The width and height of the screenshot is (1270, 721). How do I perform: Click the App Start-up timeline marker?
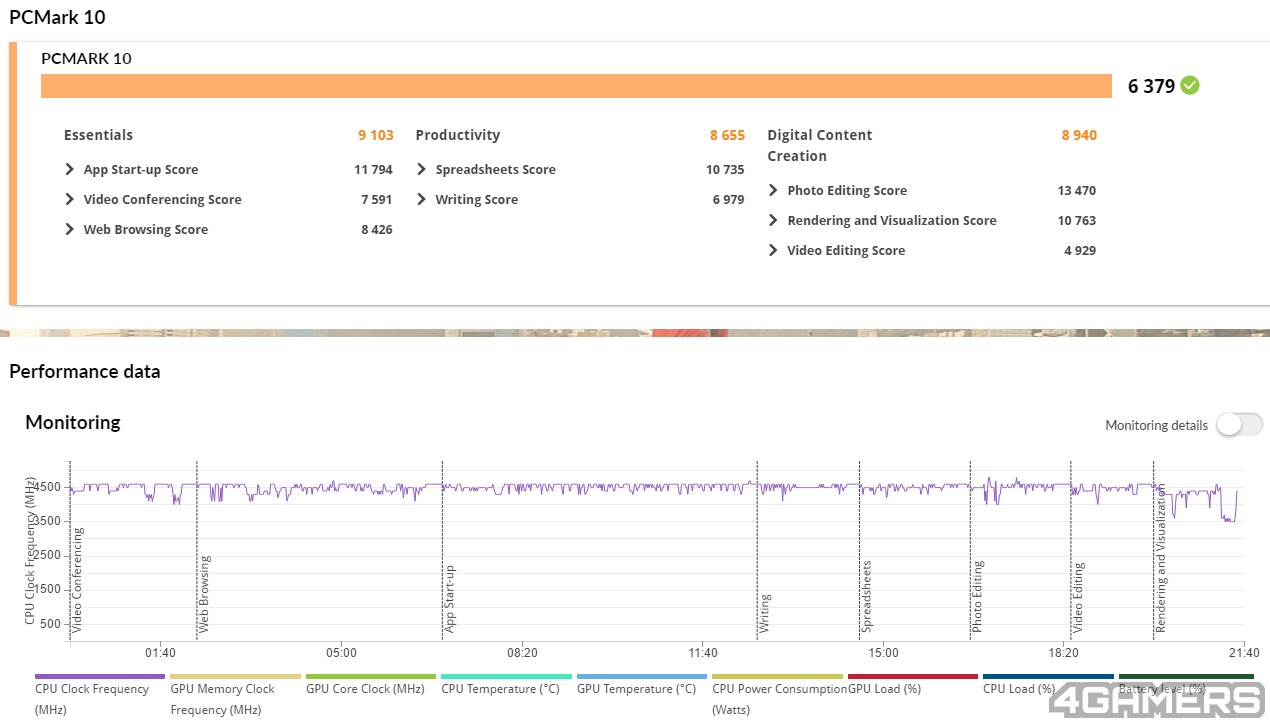click(x=450, y=599)
